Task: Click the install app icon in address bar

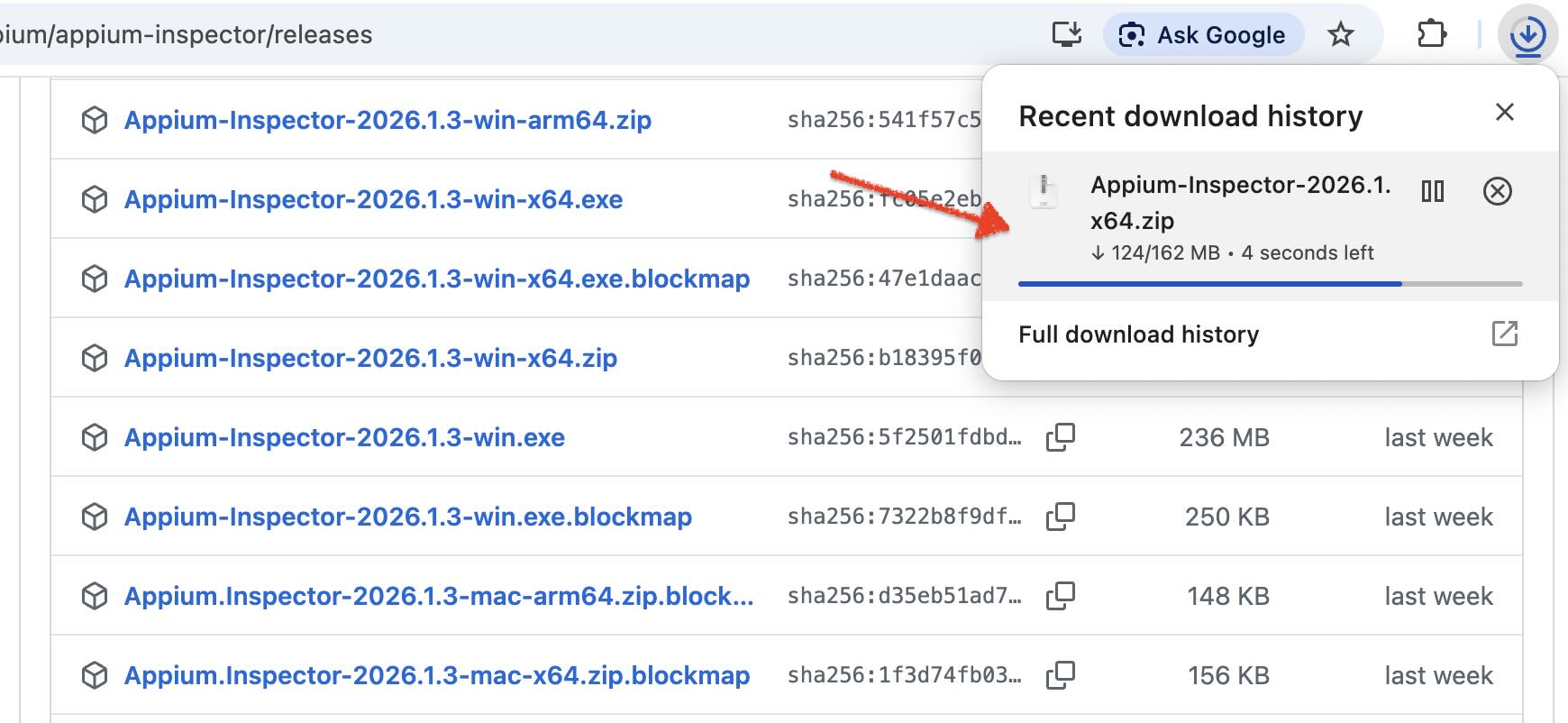Action: 1067,35
